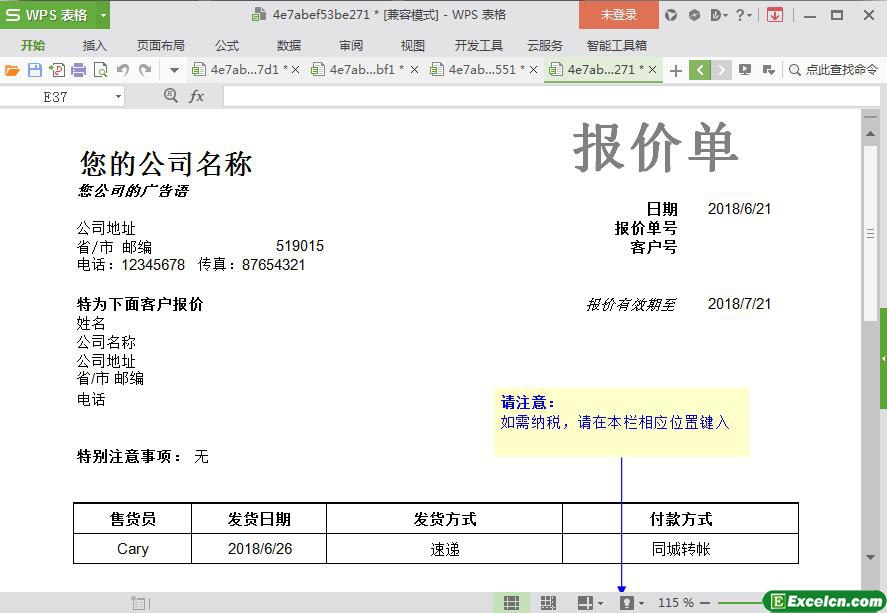Screen dimensions: 887x613
Task: Click the fx insert function icon
Action: (x=197, y=96)
